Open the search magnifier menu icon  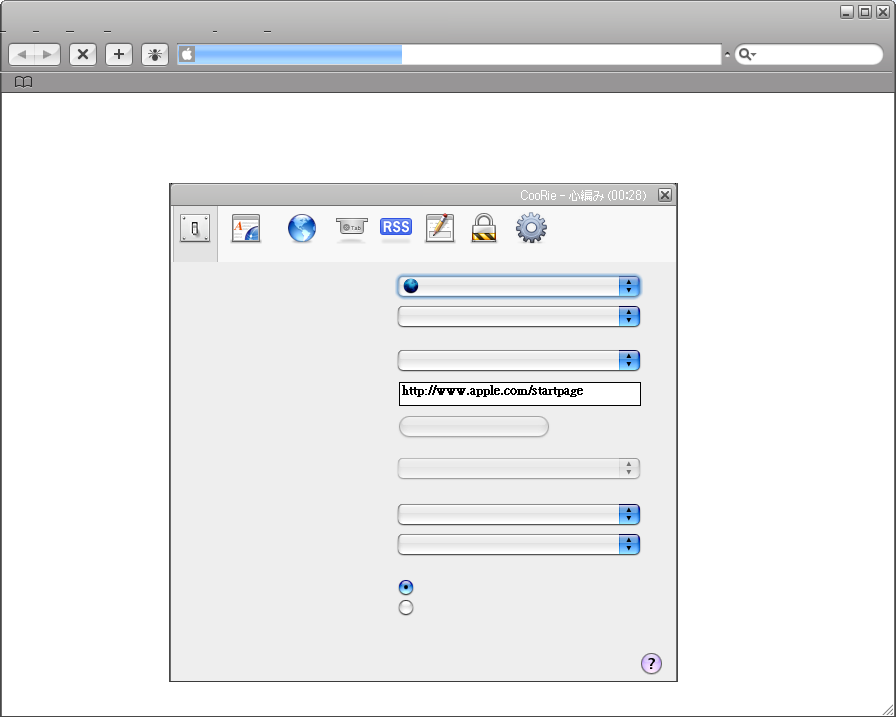pos(746,55)
